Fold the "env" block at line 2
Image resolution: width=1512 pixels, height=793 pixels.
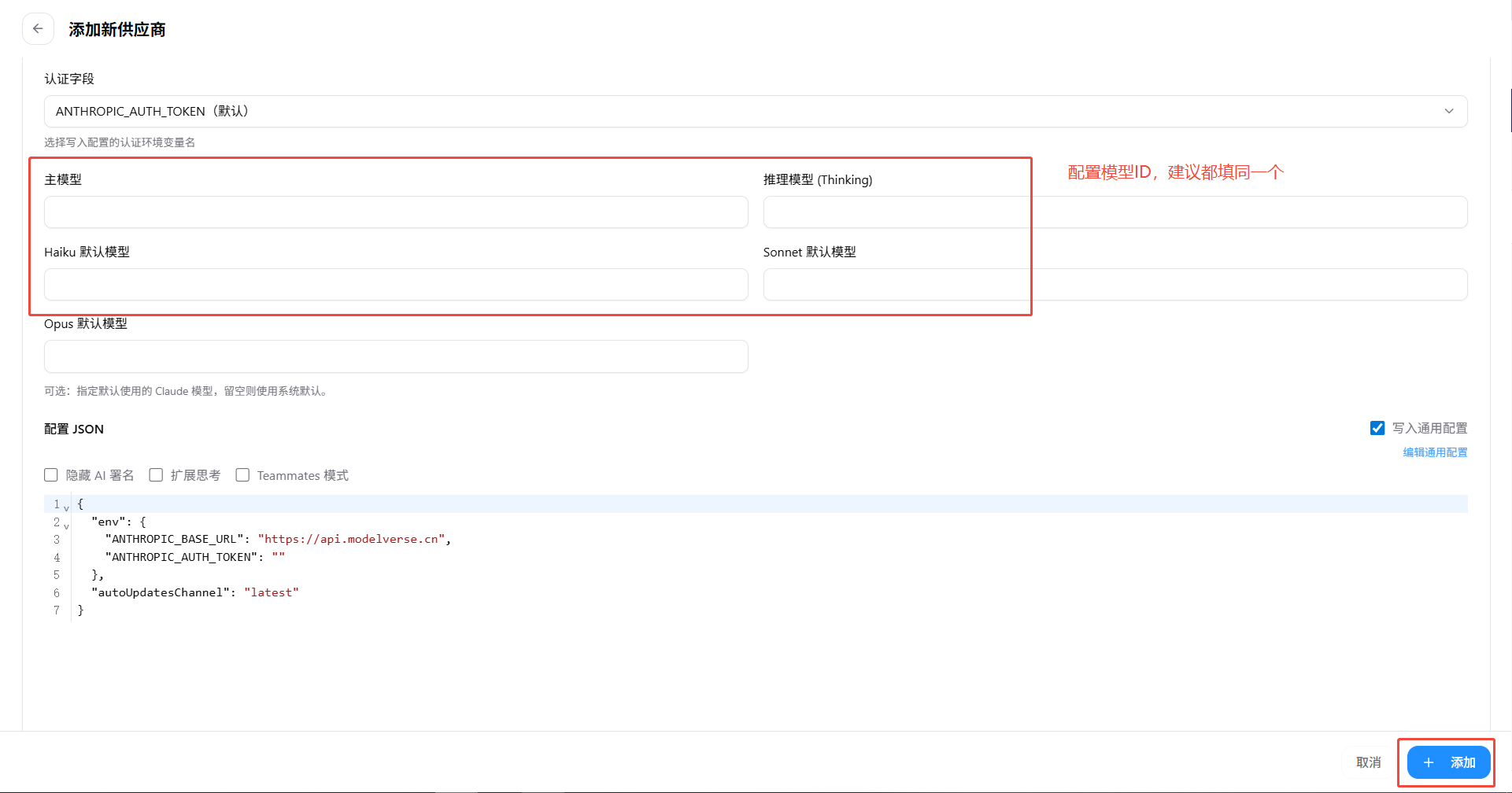pyautogui.click(x=67, y=526)
